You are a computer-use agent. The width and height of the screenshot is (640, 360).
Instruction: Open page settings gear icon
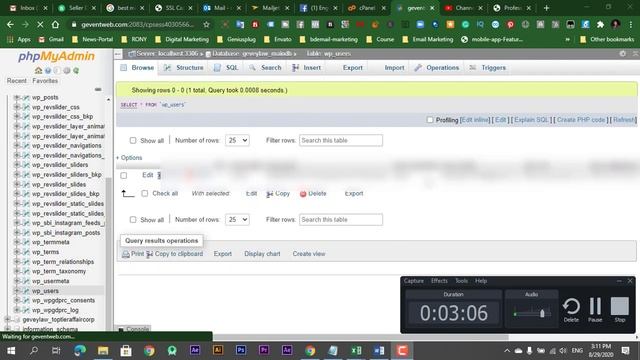tap(622, 53)
